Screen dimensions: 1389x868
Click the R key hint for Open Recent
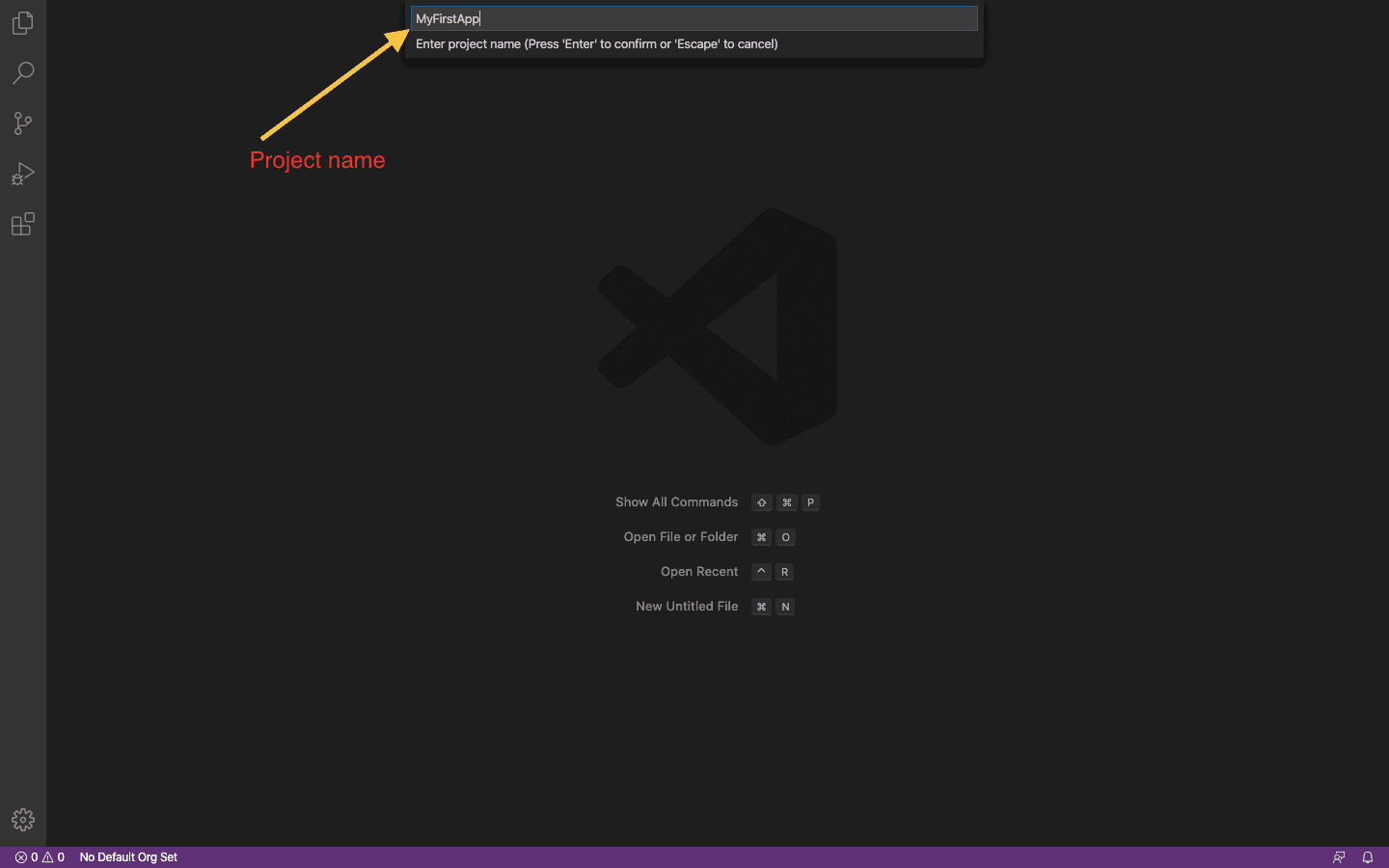tap(785, 572)
